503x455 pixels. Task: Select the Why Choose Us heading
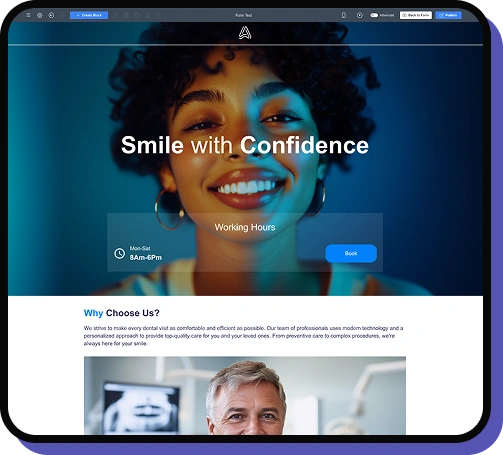pyautogui.click(x=122, y=313)
